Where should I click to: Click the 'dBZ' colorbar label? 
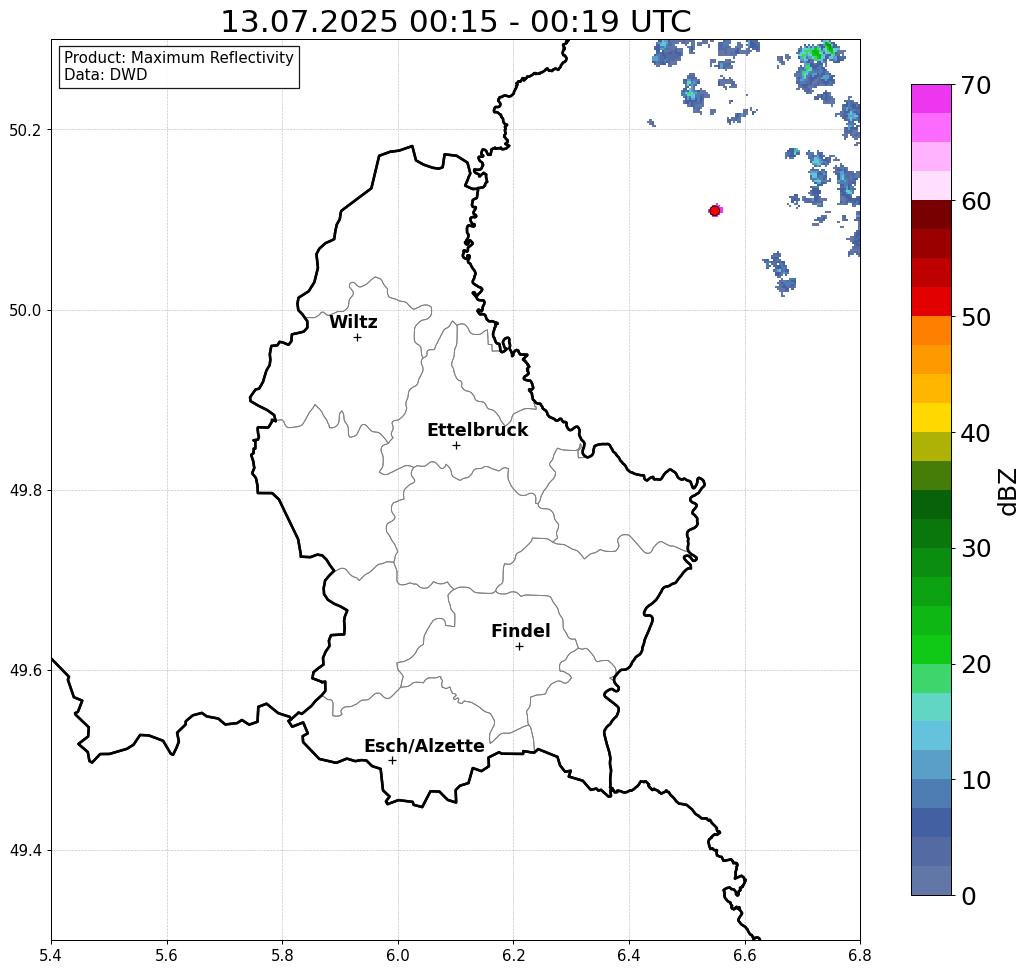1008,492
